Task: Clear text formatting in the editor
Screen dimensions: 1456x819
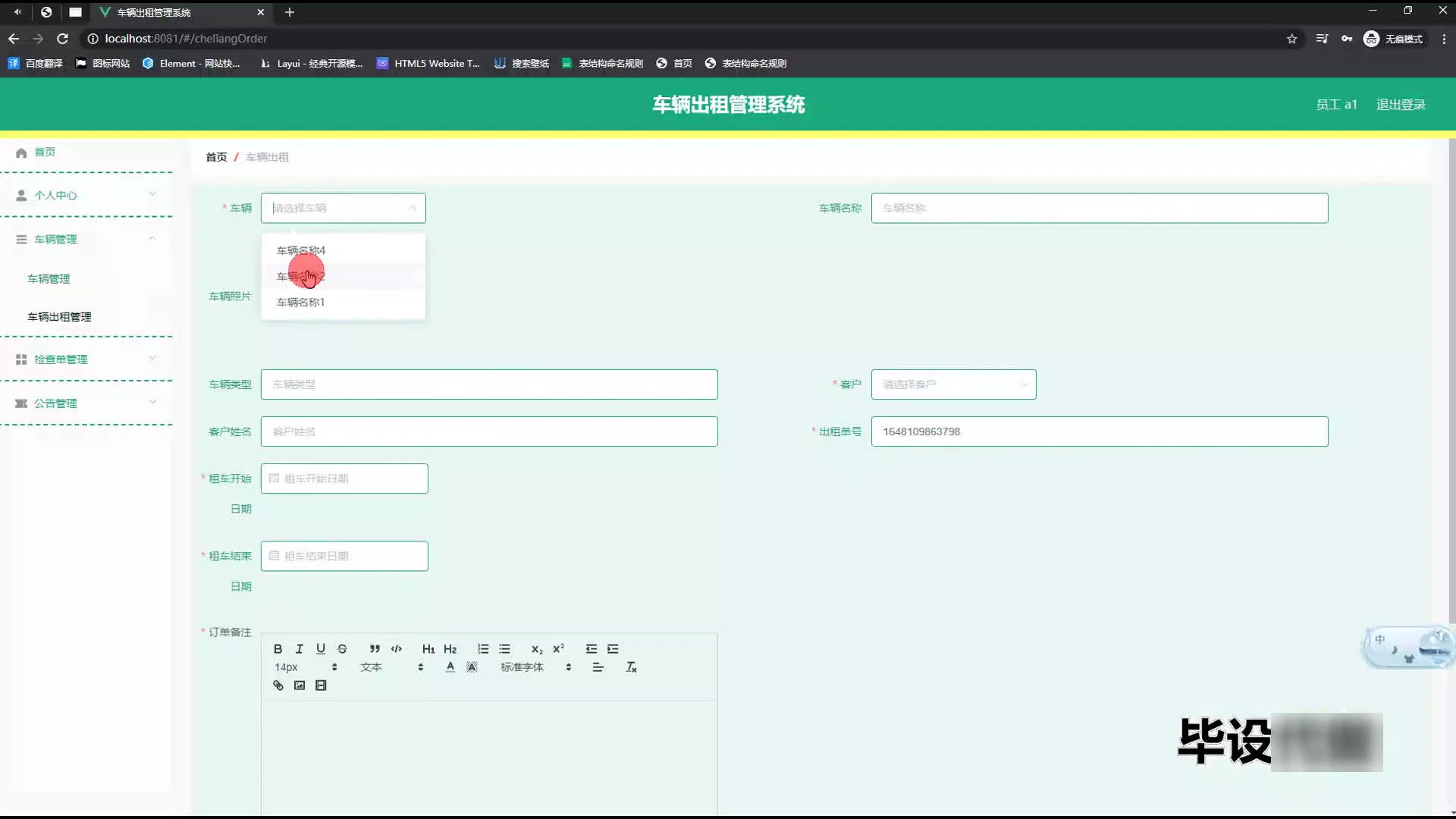Action: [x=631, y=667]
